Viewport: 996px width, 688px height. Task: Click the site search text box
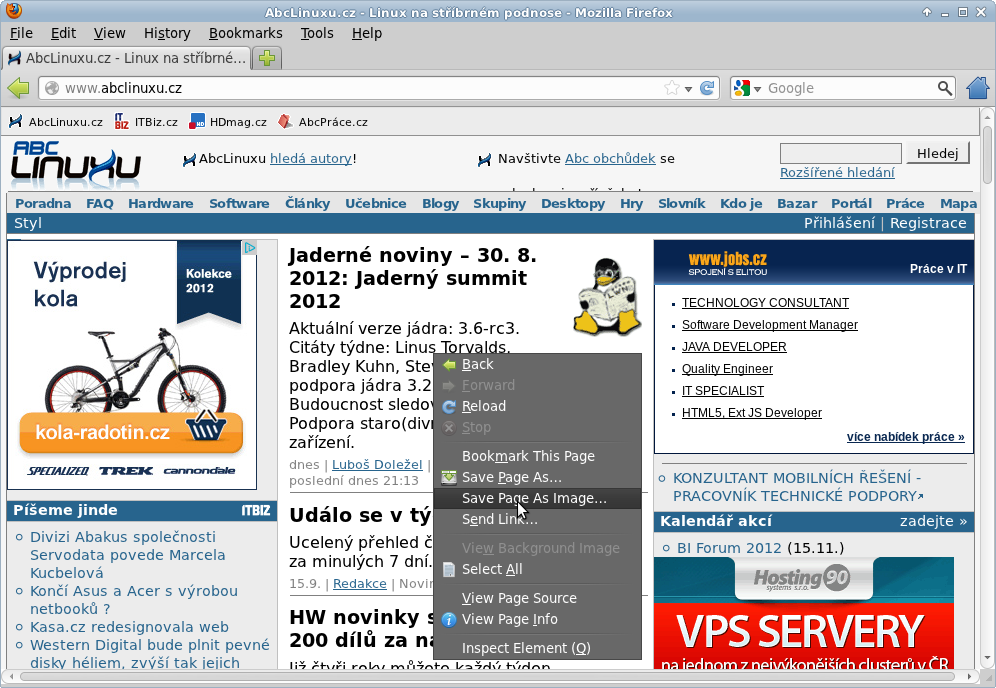pos(840,154)
